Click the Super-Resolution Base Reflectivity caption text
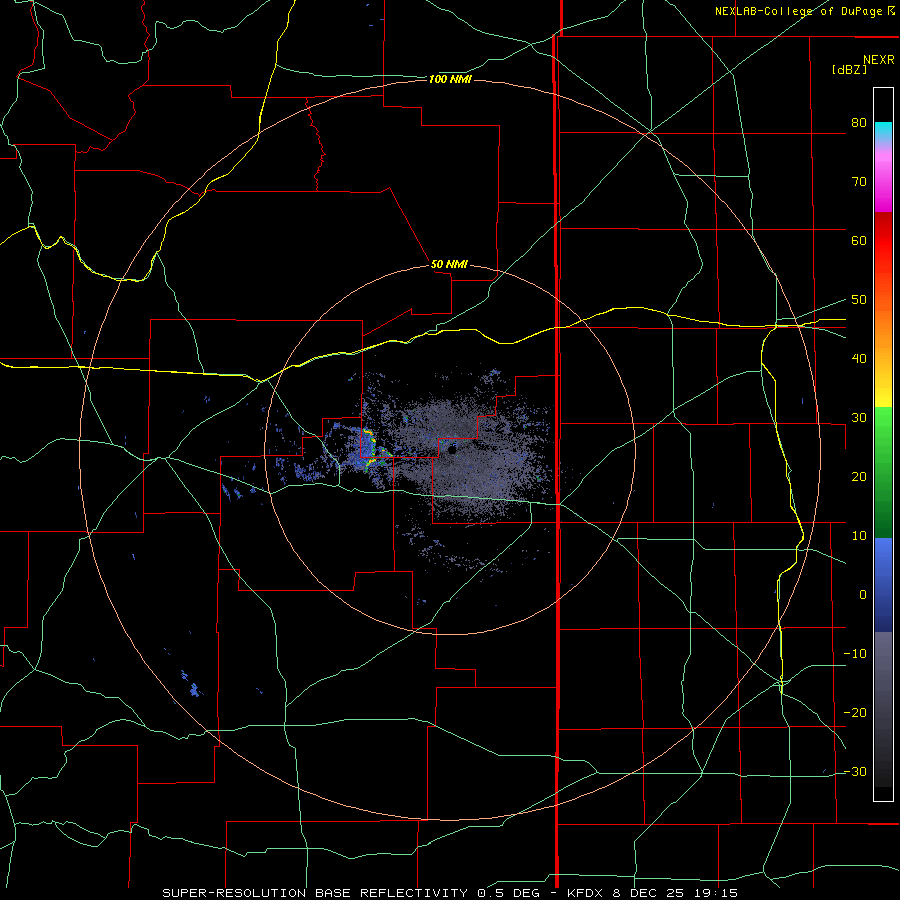Viewport: 900px width, 900px height. pos(315,893)
